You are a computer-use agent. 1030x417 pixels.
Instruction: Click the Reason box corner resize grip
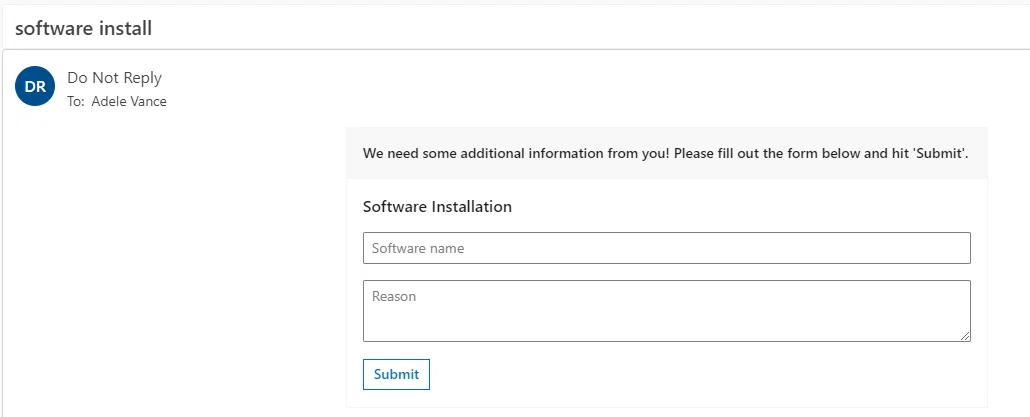(x=964, y=336)
